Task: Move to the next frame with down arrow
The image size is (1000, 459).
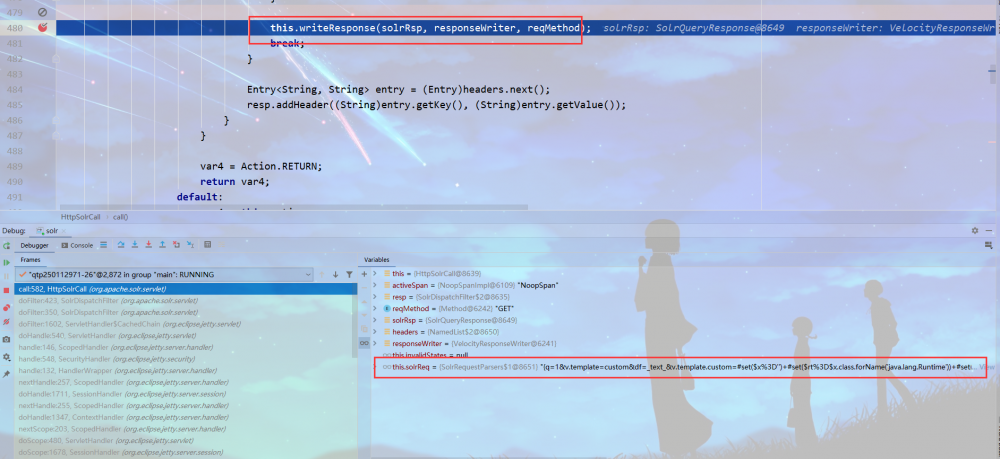Action: tap(335, 275)
